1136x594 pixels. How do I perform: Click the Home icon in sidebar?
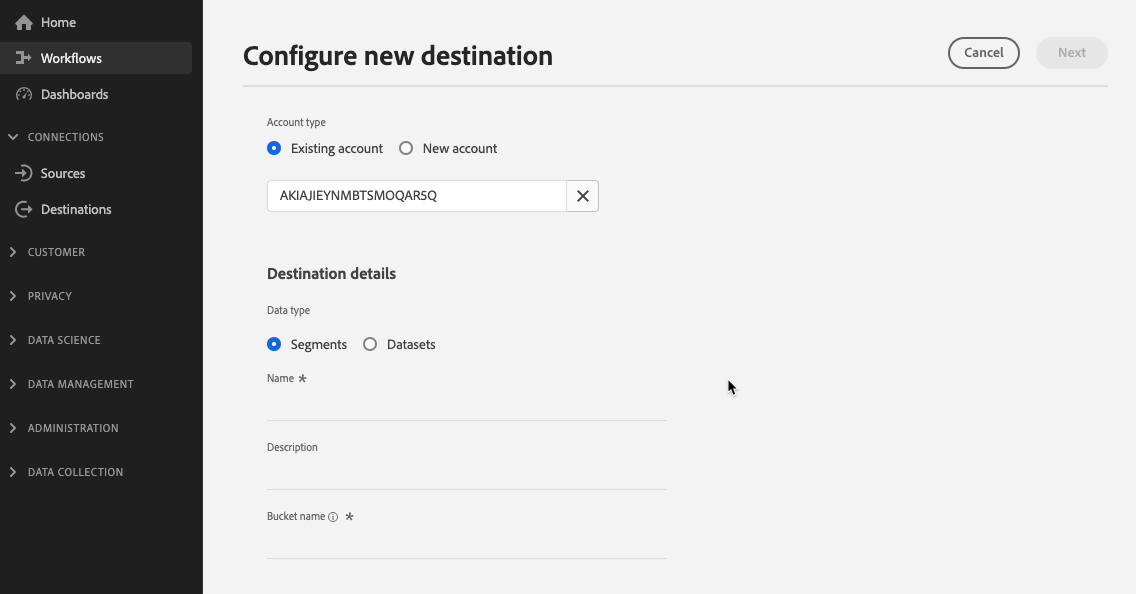(x=24, y=23)
